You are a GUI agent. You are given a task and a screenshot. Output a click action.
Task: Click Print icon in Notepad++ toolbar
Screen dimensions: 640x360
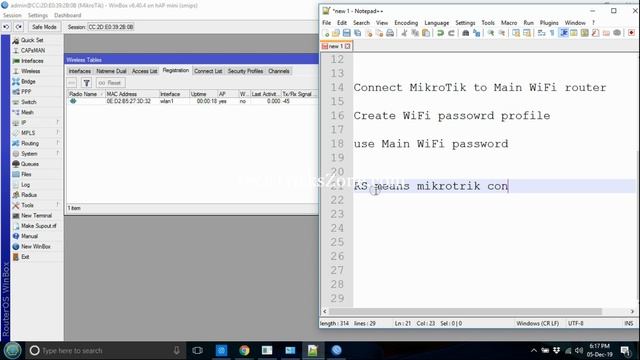click(x=390, y=33)
